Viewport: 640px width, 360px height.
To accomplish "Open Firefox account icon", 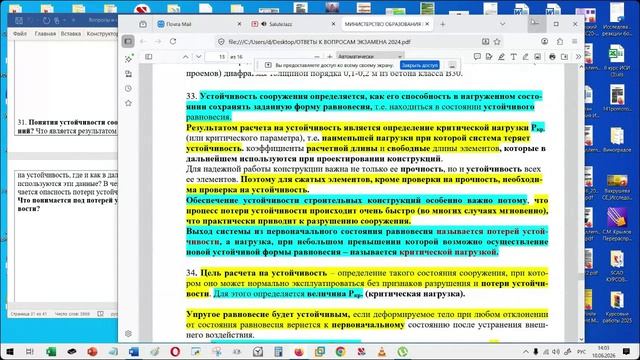I will (544, 41).
